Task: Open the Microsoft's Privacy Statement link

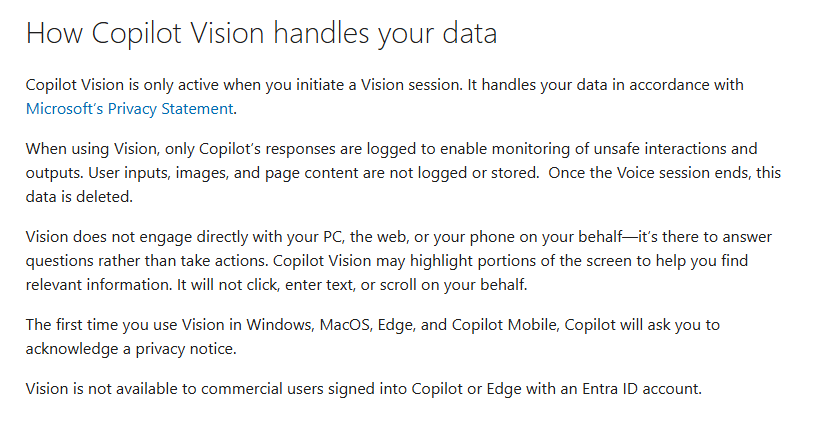Action: pyautogui.click(x=130, y=108)
